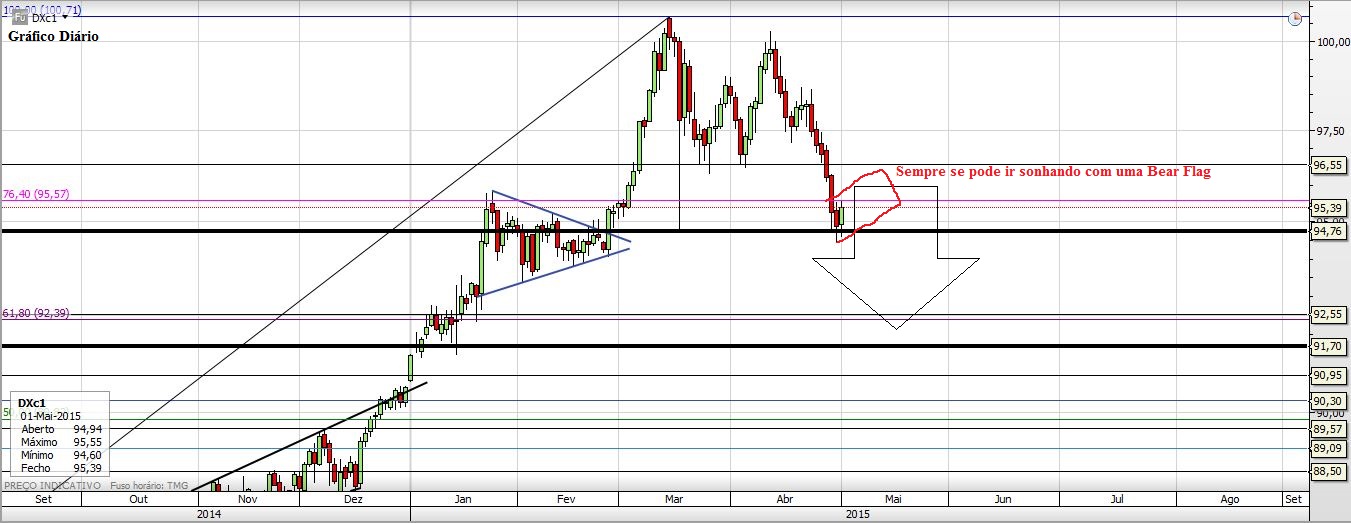This screenshot has height=523, width=1351.
Task: Click the Abr month on time axis
Action: click(x=785, y=498)
